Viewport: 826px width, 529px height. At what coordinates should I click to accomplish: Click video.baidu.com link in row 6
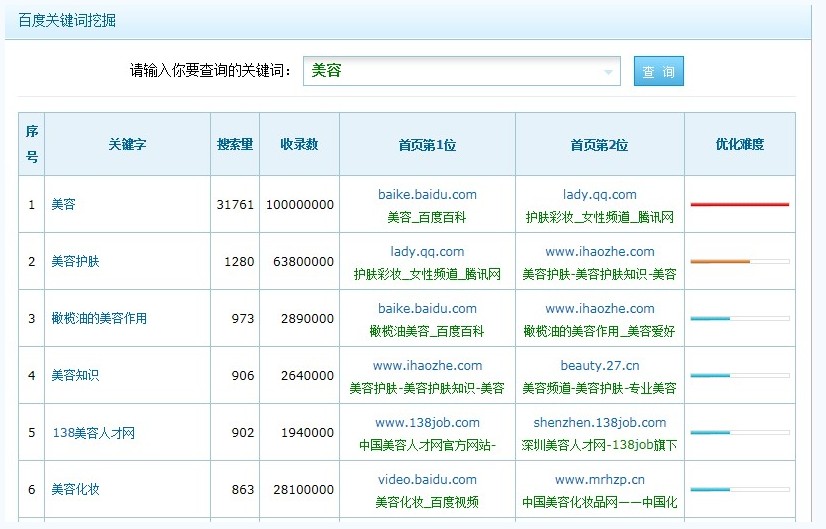427,480
